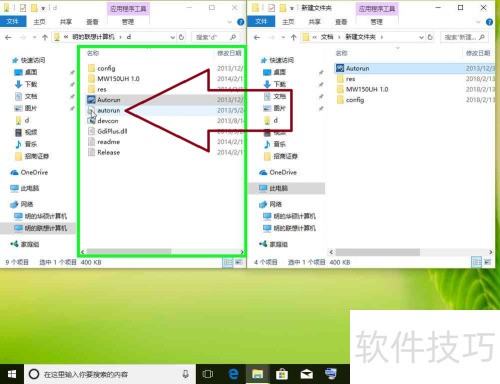Click the 名称 column header in left window

[x=93, y=53]
